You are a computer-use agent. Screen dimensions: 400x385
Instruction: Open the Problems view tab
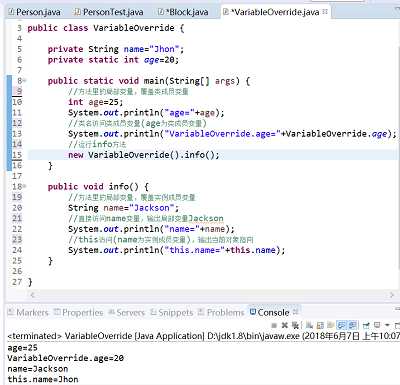pyautogui.click(x=221, y=313)
